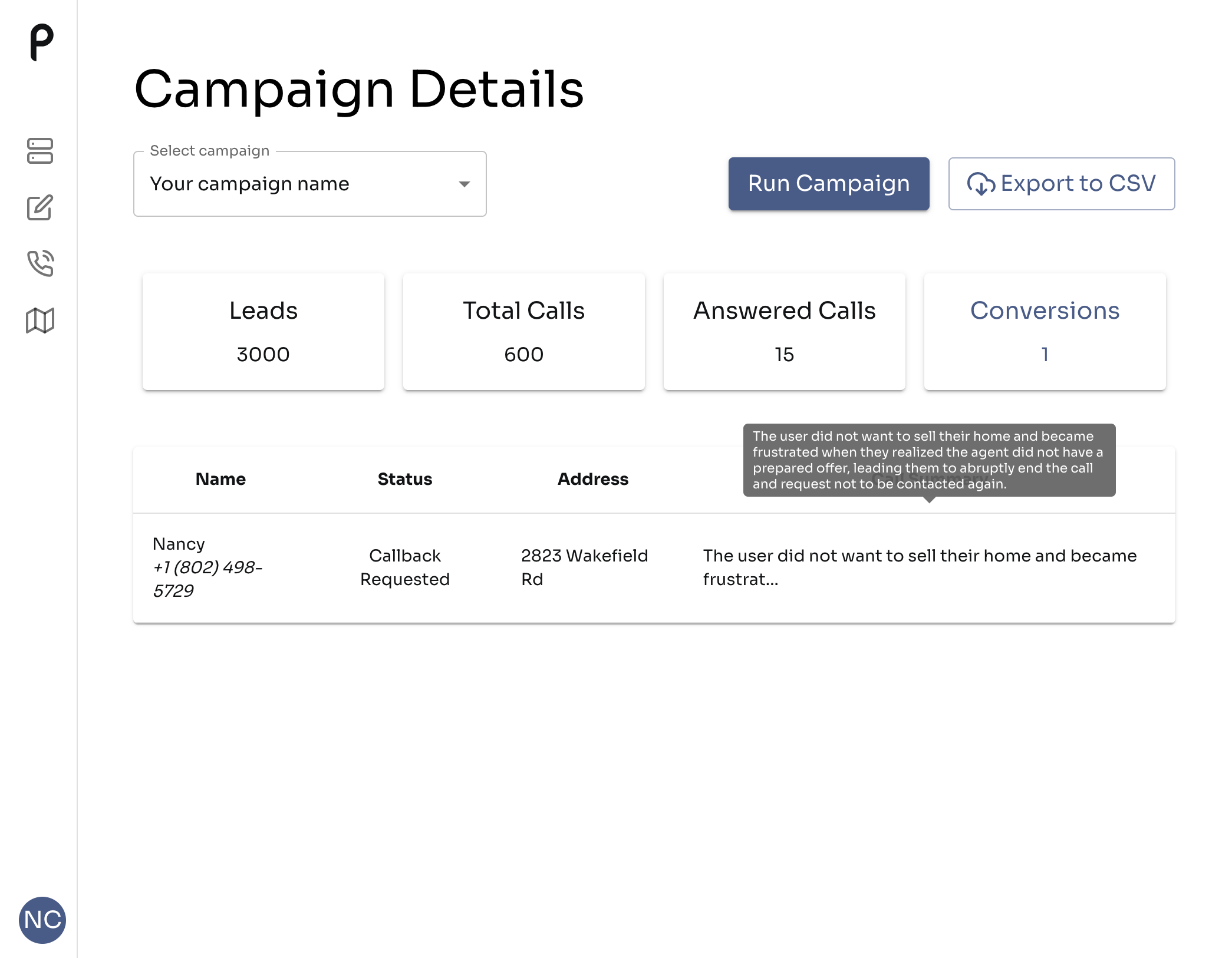
Task: Expand the Select campaign dropdown
Action: [310, 184]
